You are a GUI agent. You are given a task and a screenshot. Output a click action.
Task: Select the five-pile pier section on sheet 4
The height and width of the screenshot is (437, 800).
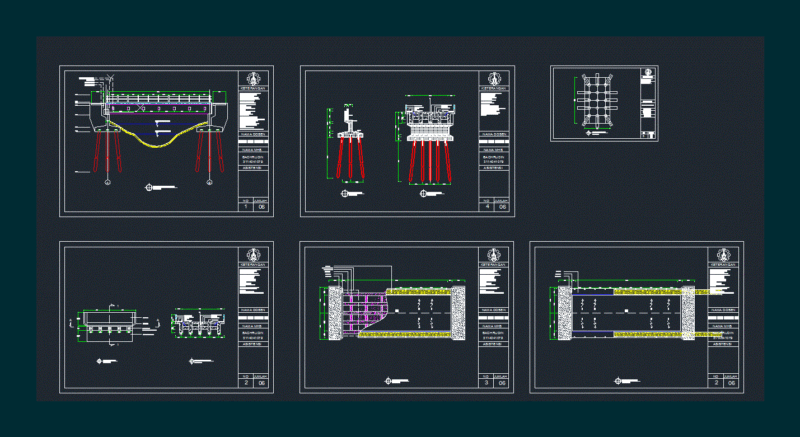[x=428, y=139]
